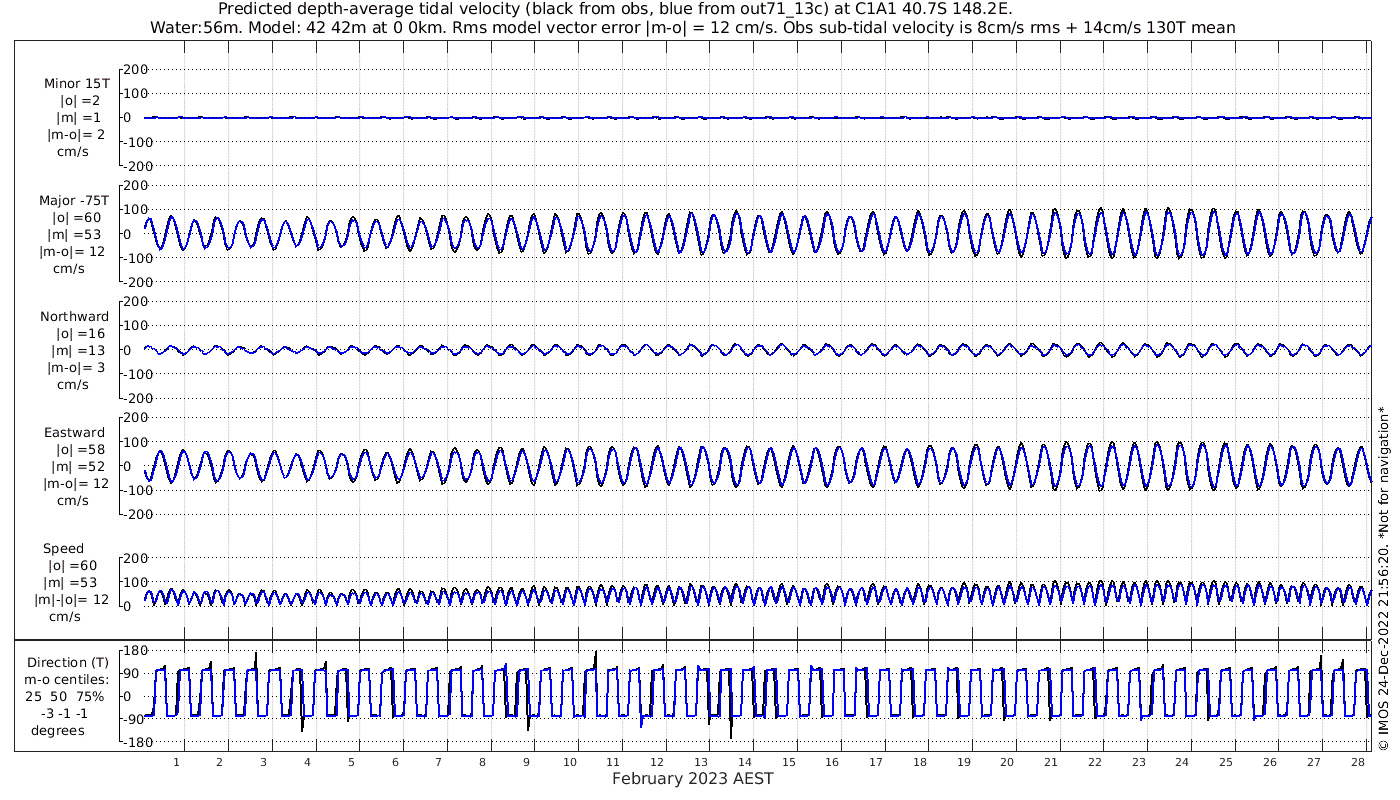1400x800 pixels.
Task: Click the 'Major -75T' panel label
Action: tap(74, 200)
